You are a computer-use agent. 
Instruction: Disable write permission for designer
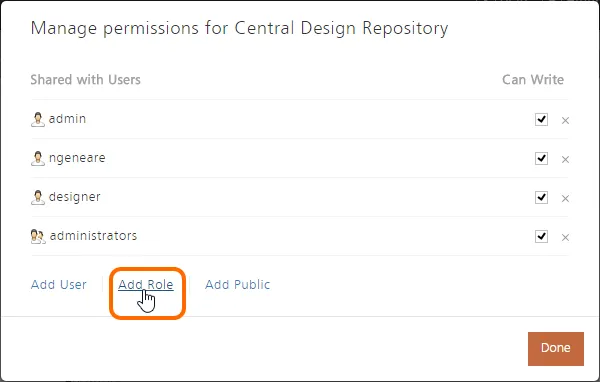pos(541,198)
